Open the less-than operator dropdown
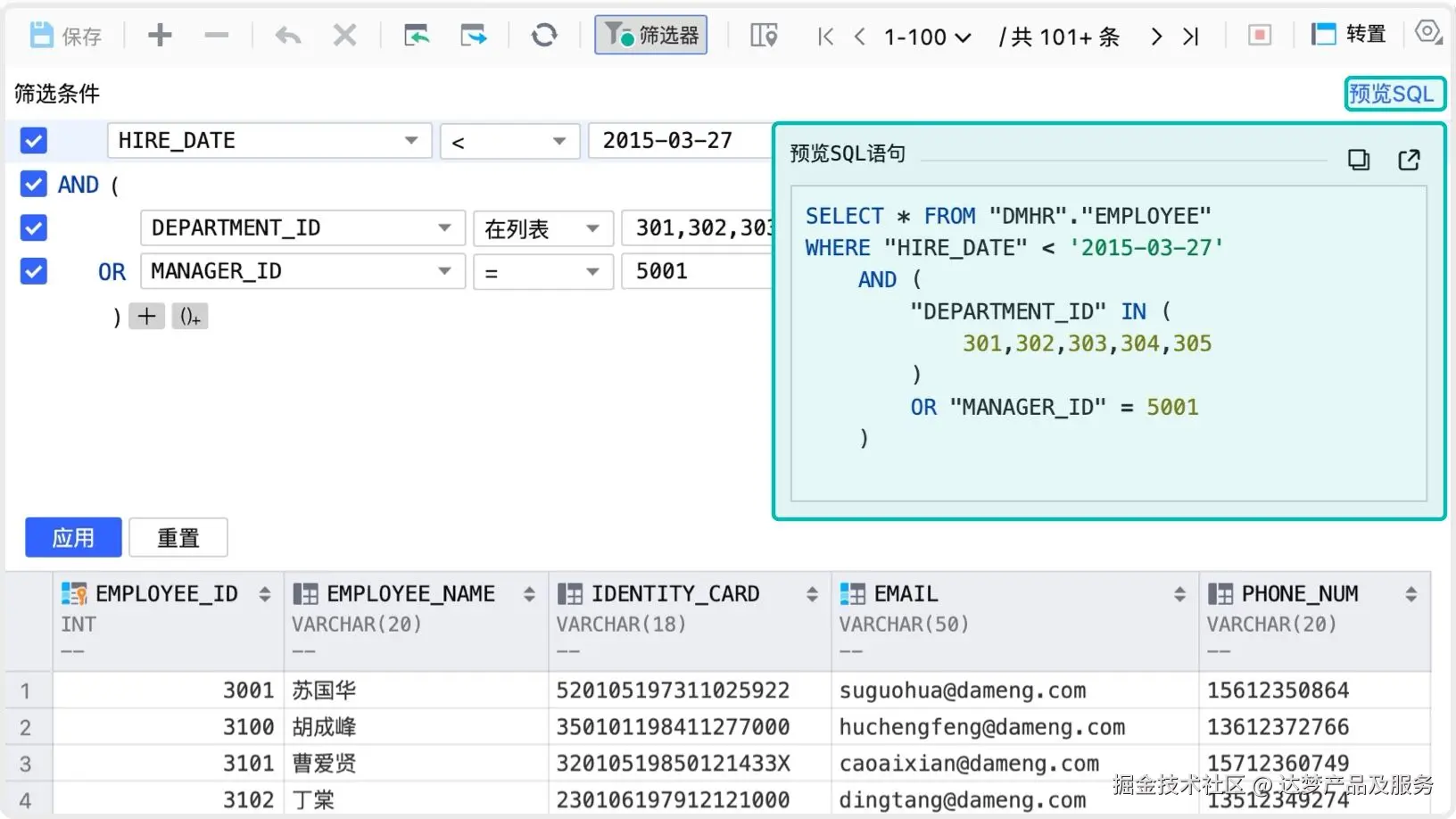 509,141
